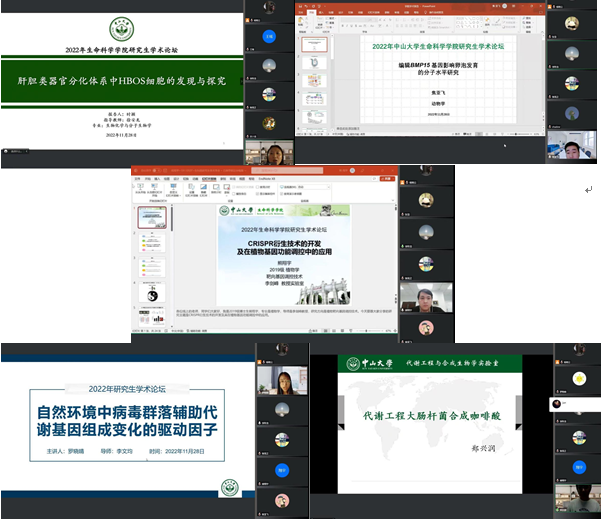Click the presenter video tile beside BMP15 presentation

(571, 145)
